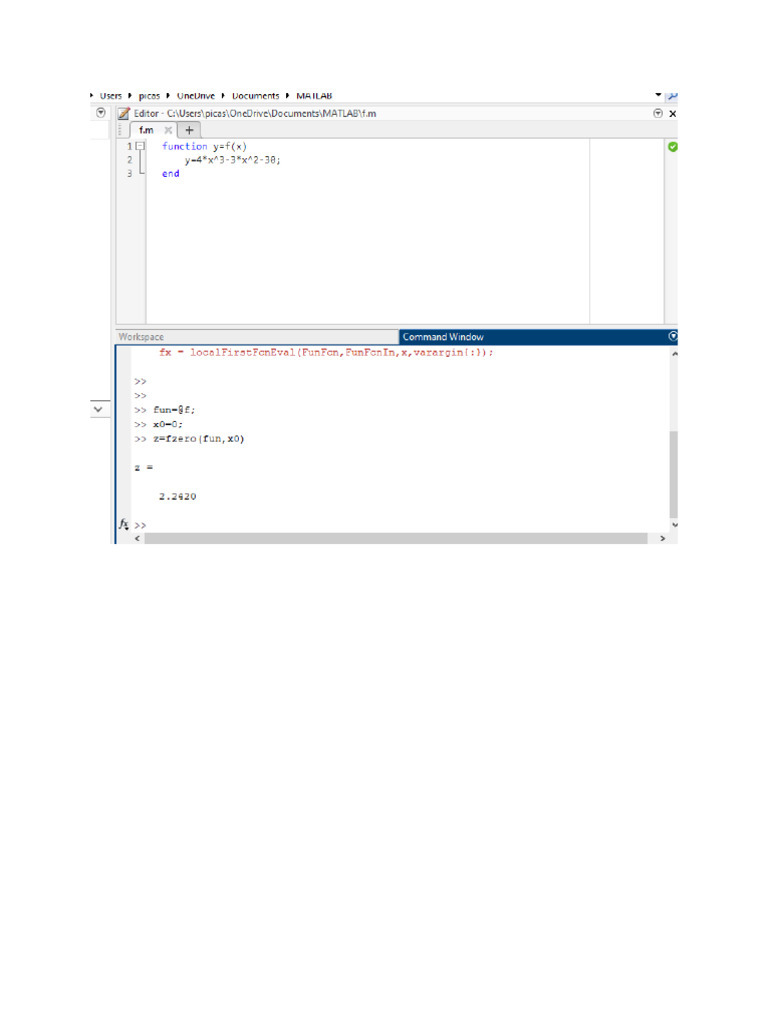Open the left panel actions circle button
This screenshot has width=768, height=1024.
point(101,113)
